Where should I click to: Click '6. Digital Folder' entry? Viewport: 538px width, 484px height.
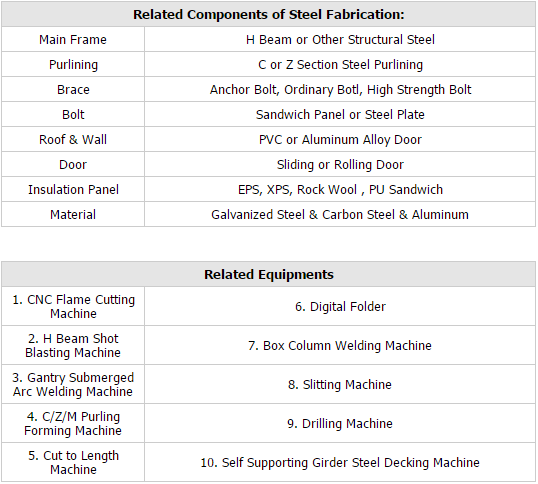coord(340,307)
